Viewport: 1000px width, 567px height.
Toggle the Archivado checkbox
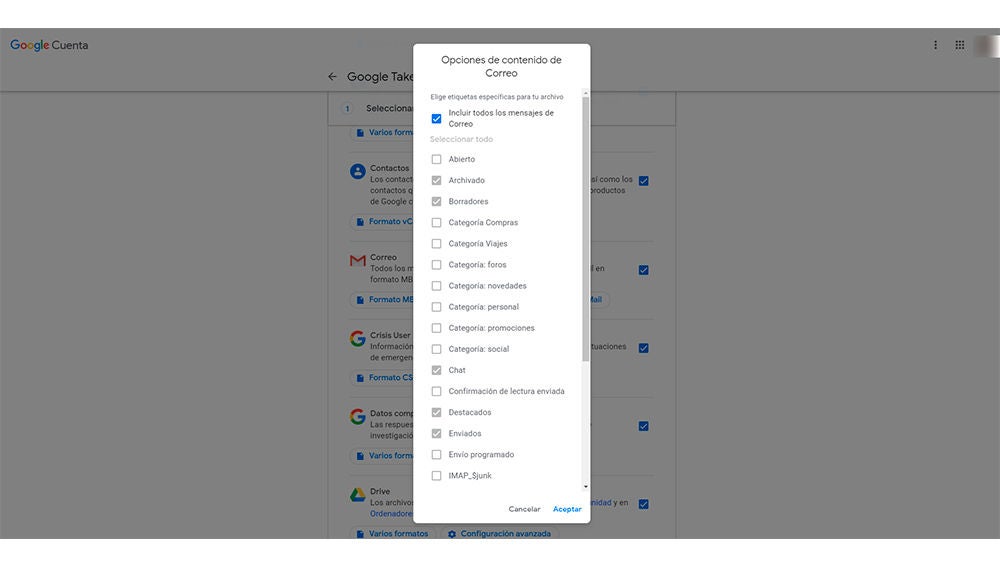click(x=436, y=180)
